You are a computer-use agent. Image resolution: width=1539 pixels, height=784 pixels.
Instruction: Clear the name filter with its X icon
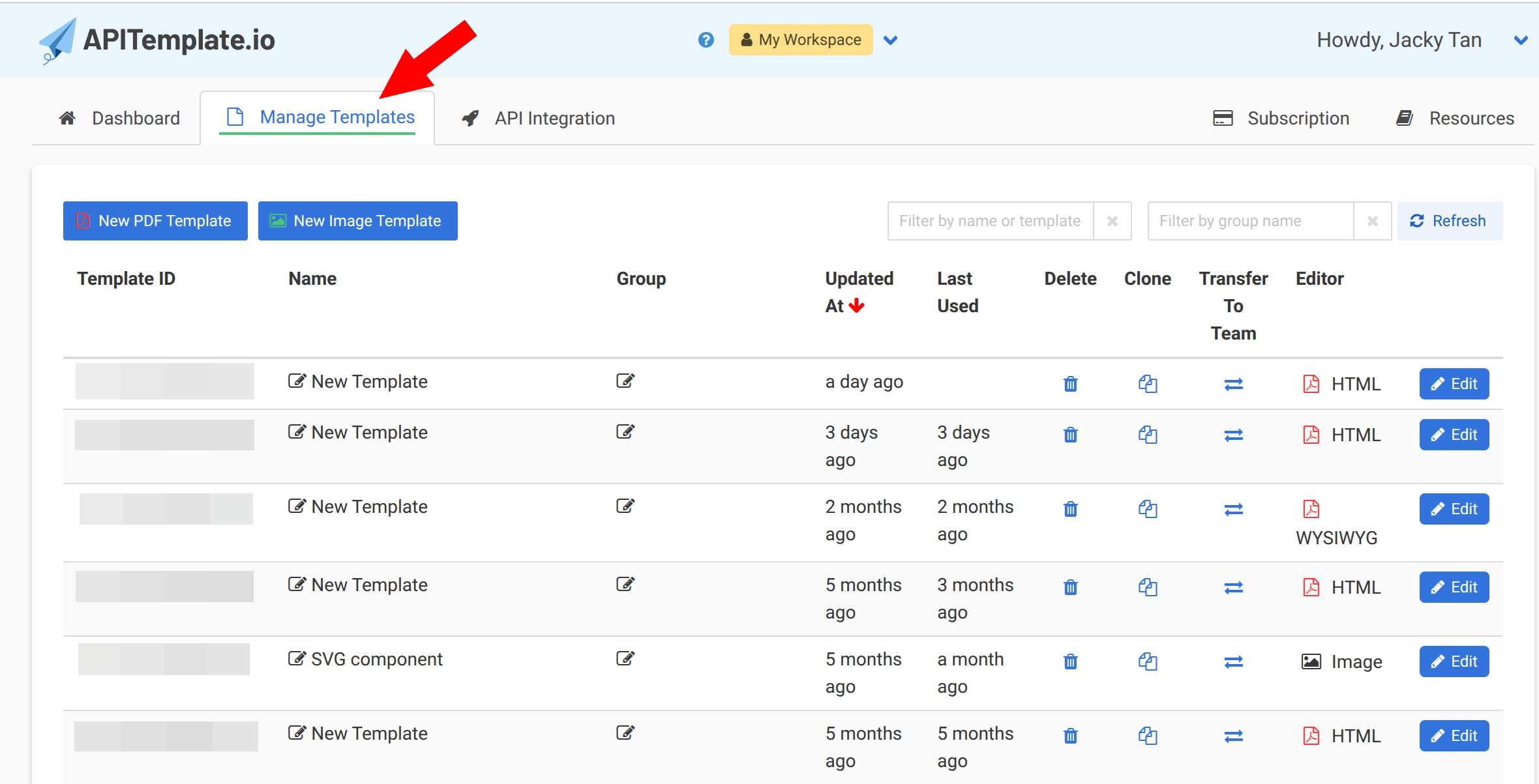point(1112,220)
